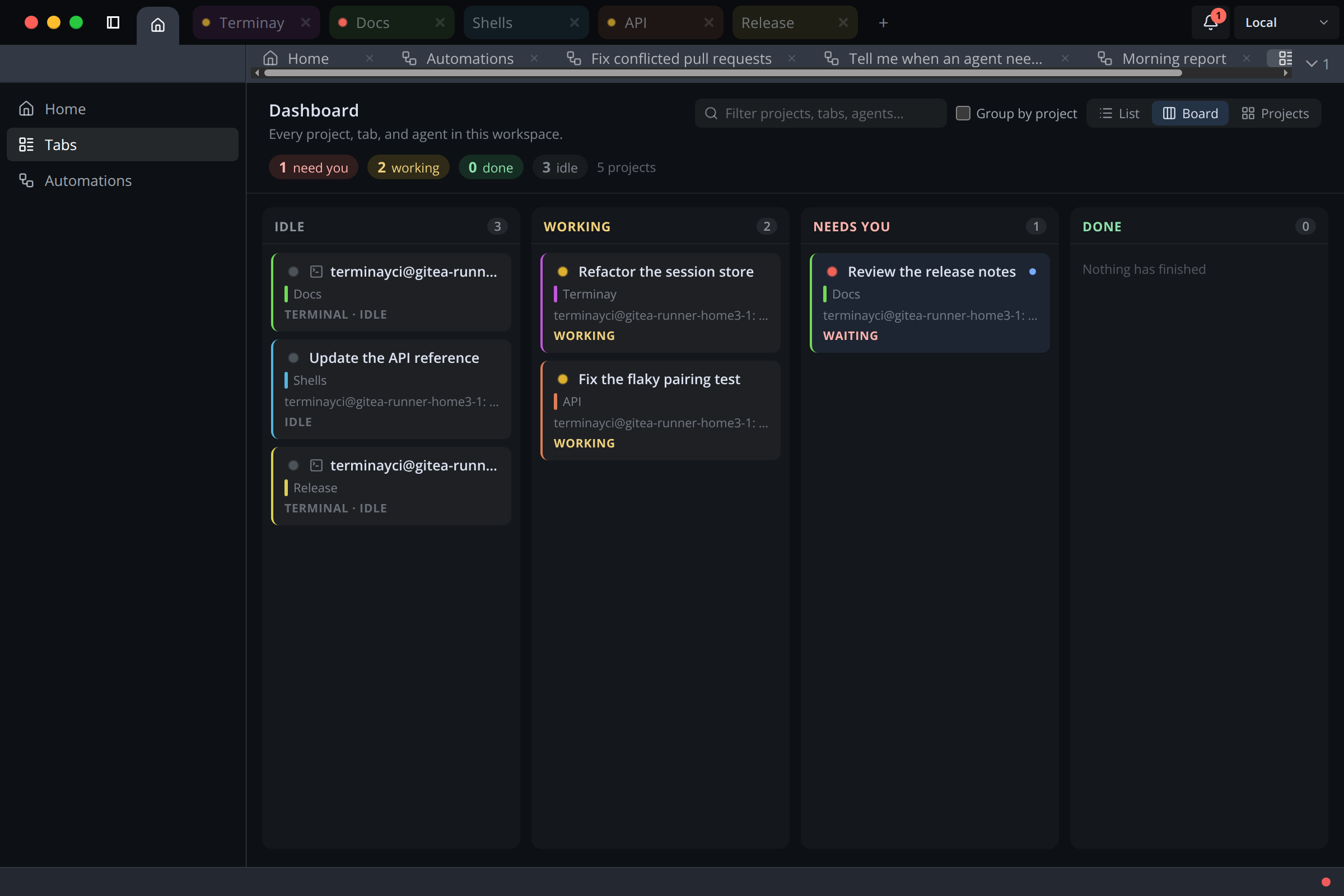
Task: Select Tabs in the sidebar
Action: click(x=122, y=144)
